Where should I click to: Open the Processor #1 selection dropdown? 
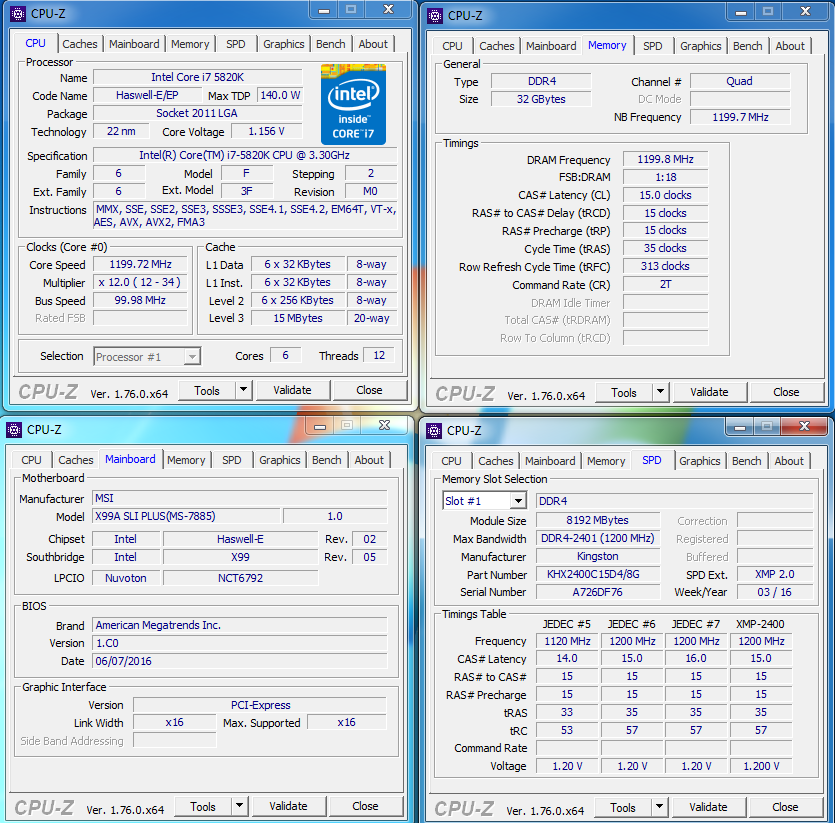tap(192, 356)
